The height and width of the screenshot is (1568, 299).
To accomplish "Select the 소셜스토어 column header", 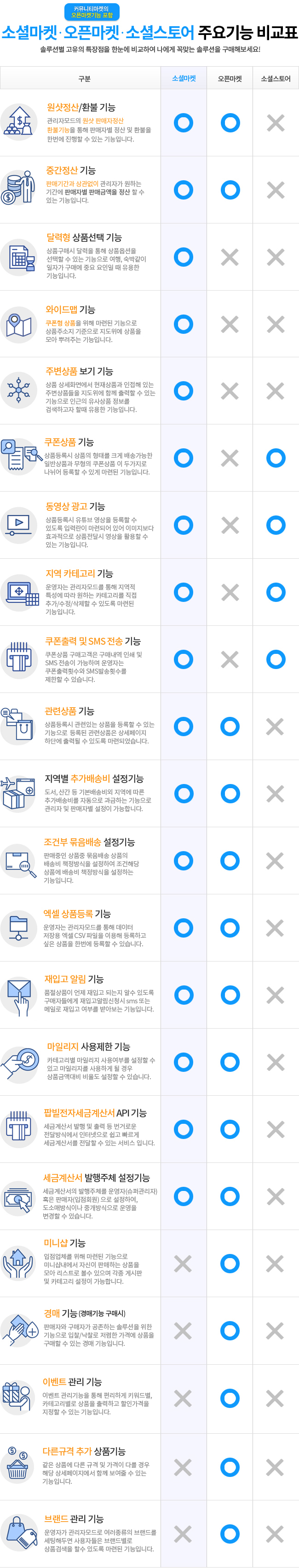I will [x=276, y=79].
